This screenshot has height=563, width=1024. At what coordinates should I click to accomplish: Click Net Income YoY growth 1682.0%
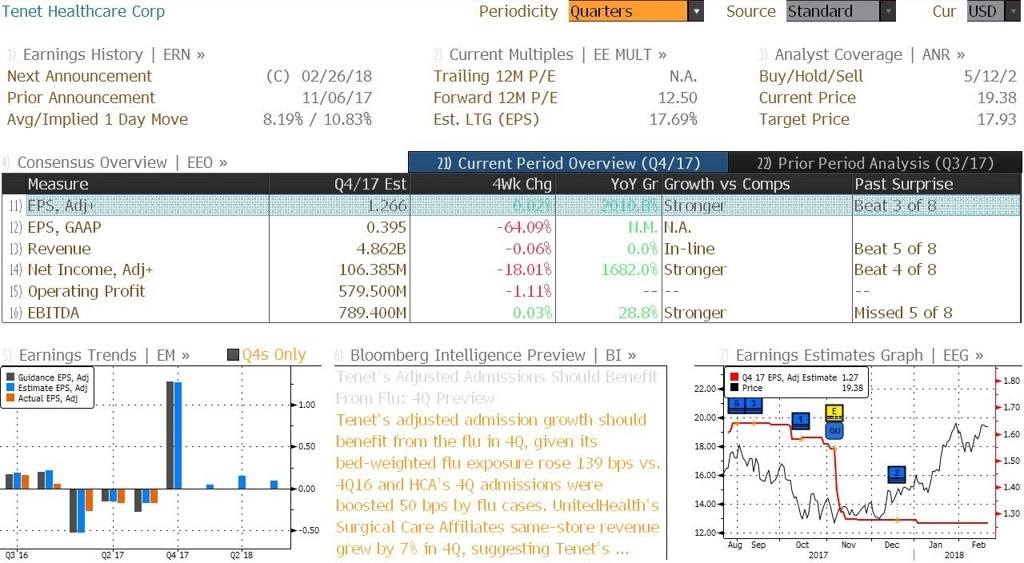pyautogui.click(x=630, y=269)
